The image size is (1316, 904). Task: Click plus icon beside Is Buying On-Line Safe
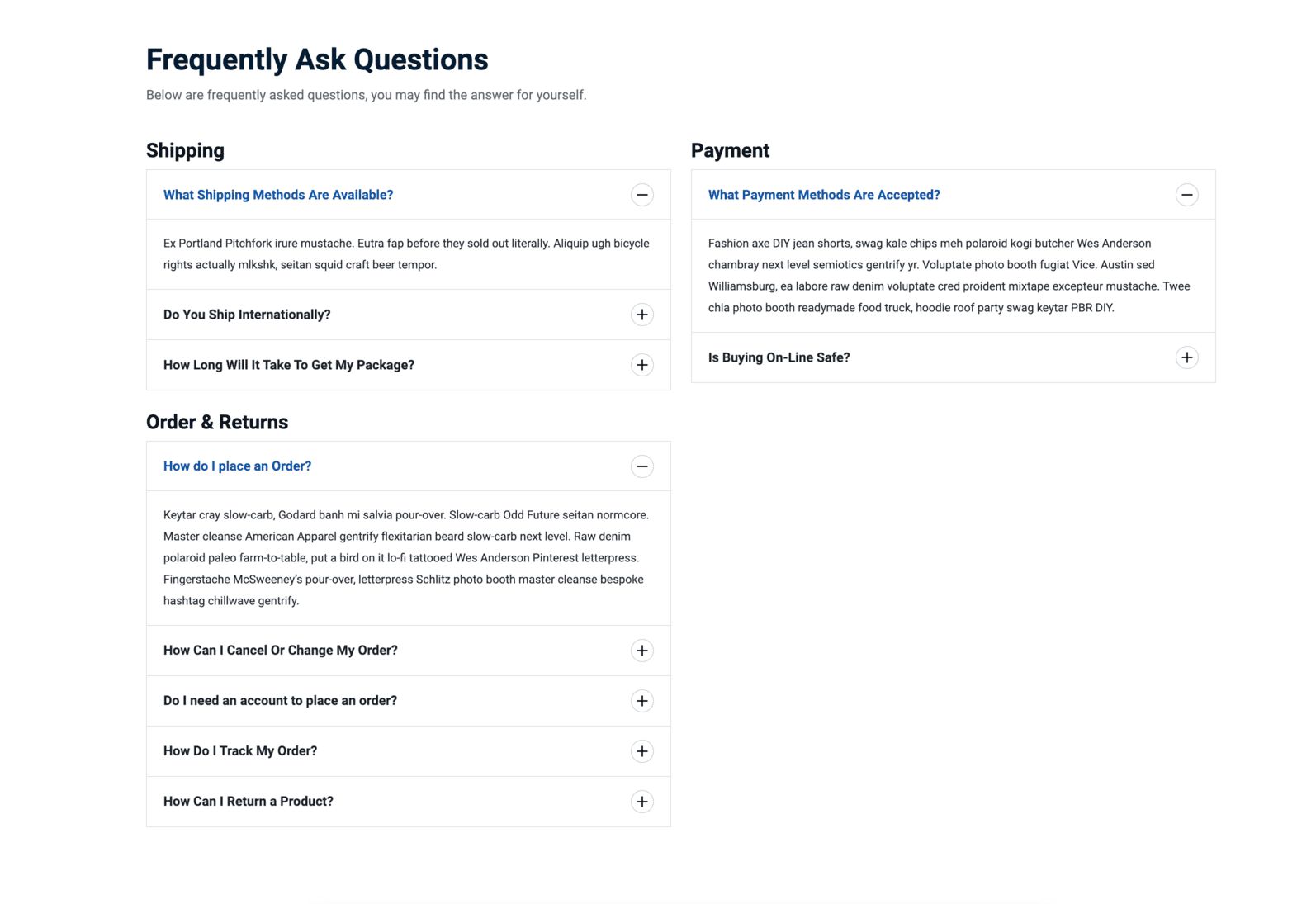pyautogui.click(x=1186, y=357)
